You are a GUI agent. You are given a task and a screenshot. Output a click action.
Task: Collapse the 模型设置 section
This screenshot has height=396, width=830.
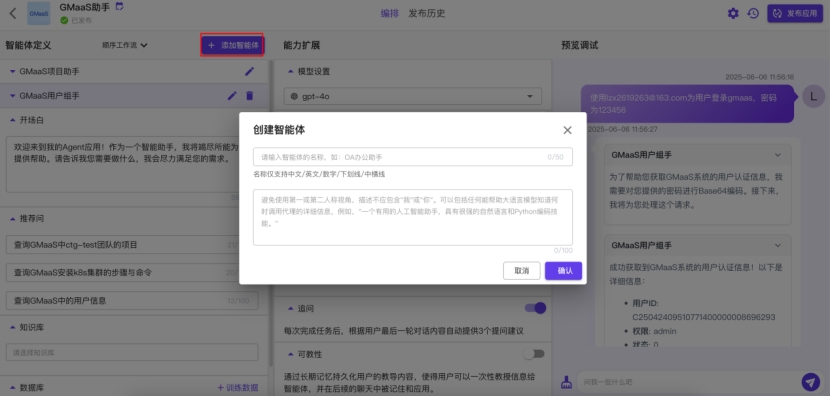click(291, 71)
